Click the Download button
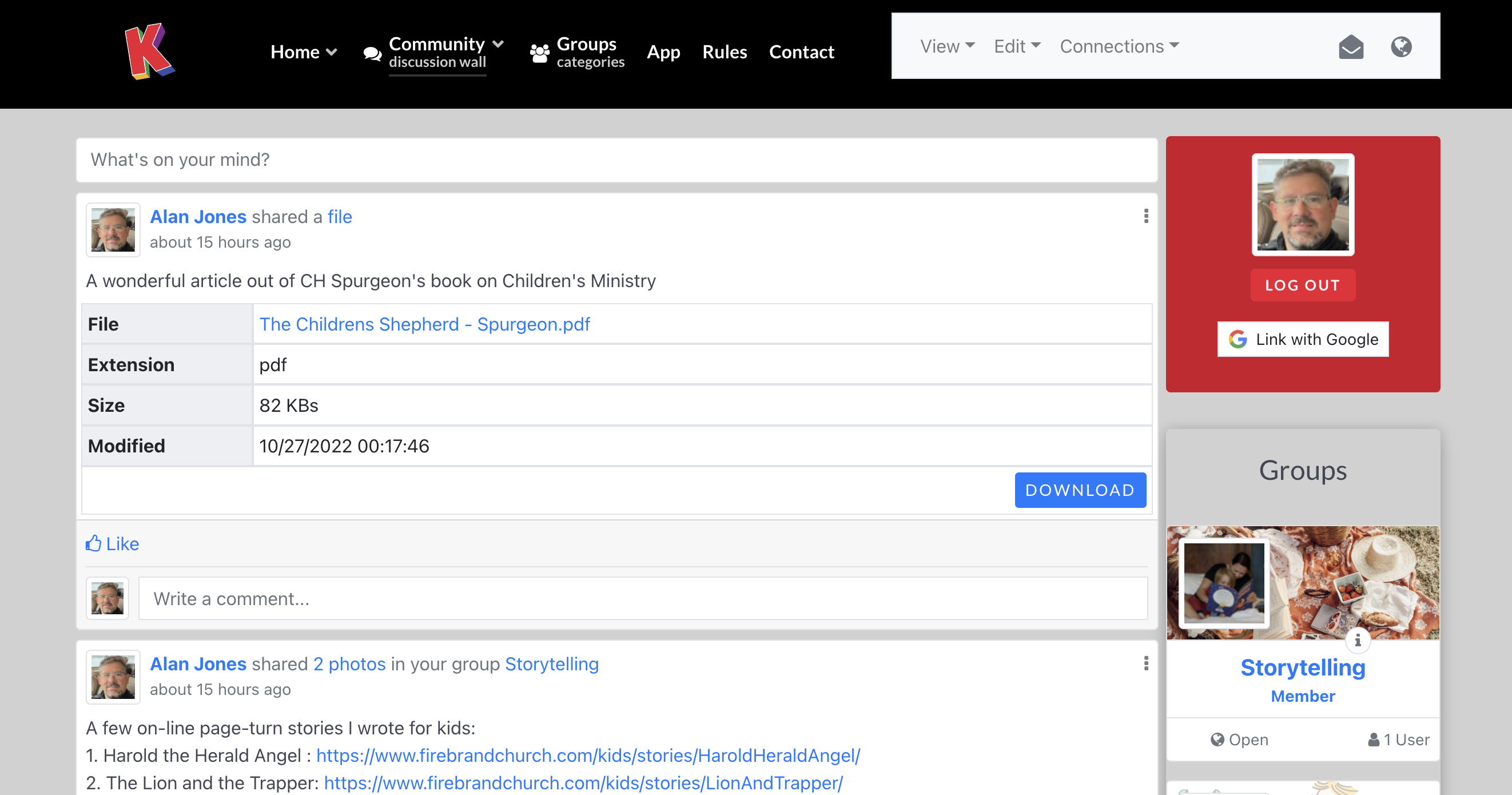This screenshot has width=1512, height=795. (x=1080, y=490)
